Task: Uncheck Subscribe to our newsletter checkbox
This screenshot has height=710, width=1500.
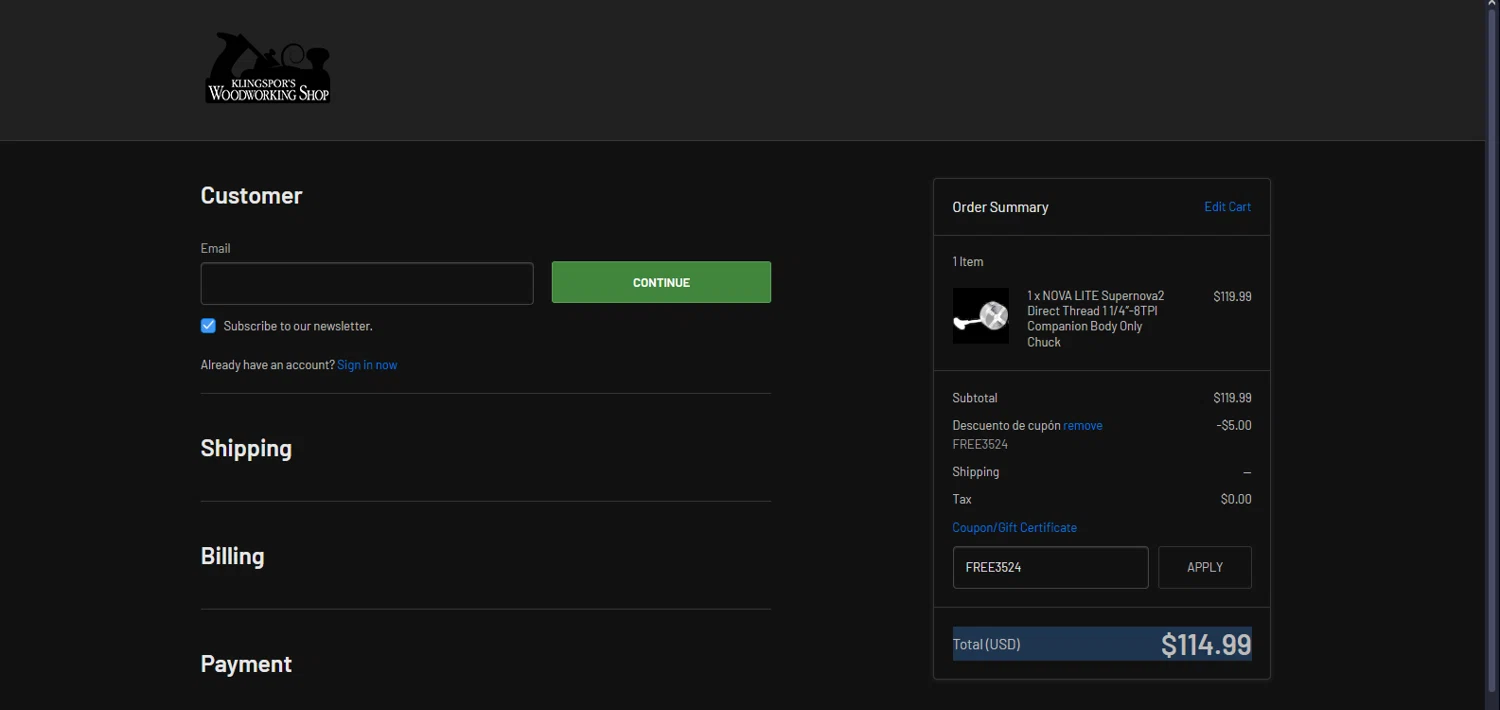Action: point(208,326)
